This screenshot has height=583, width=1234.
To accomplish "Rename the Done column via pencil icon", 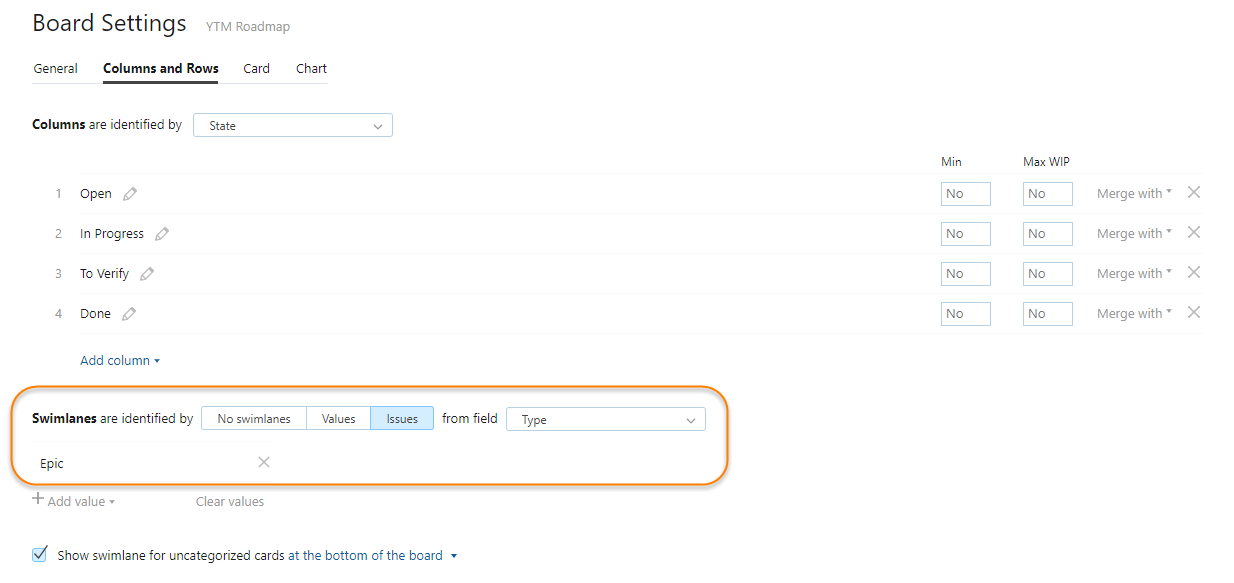I will [x=129, y=314].
